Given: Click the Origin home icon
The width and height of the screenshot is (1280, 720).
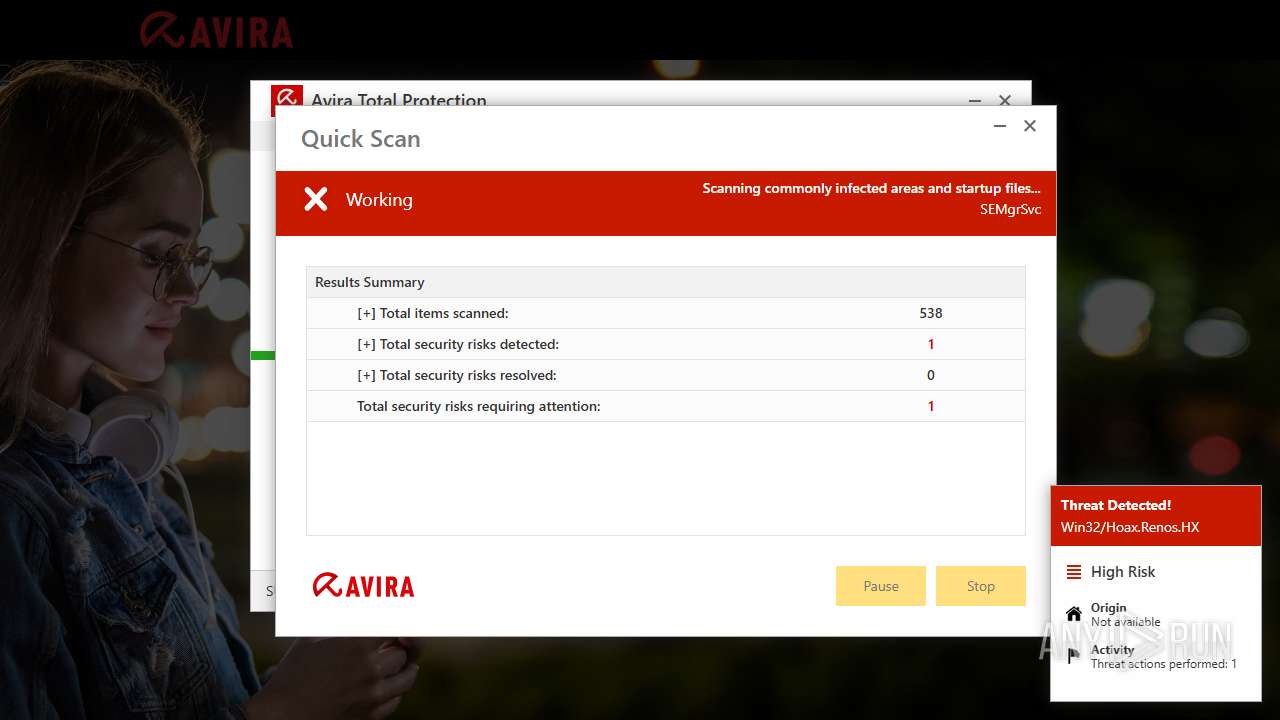Looking at the screenshot, I should coord(1074,614).
